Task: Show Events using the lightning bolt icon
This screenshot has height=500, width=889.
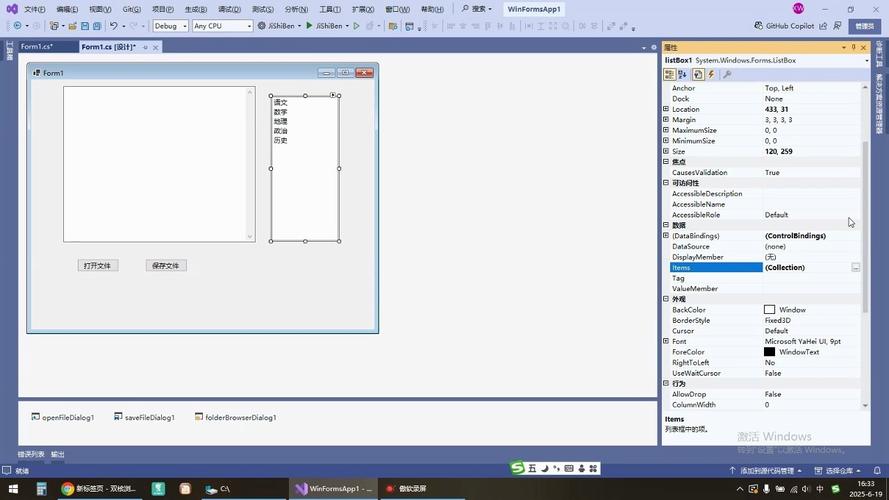Action: [712, 74]
